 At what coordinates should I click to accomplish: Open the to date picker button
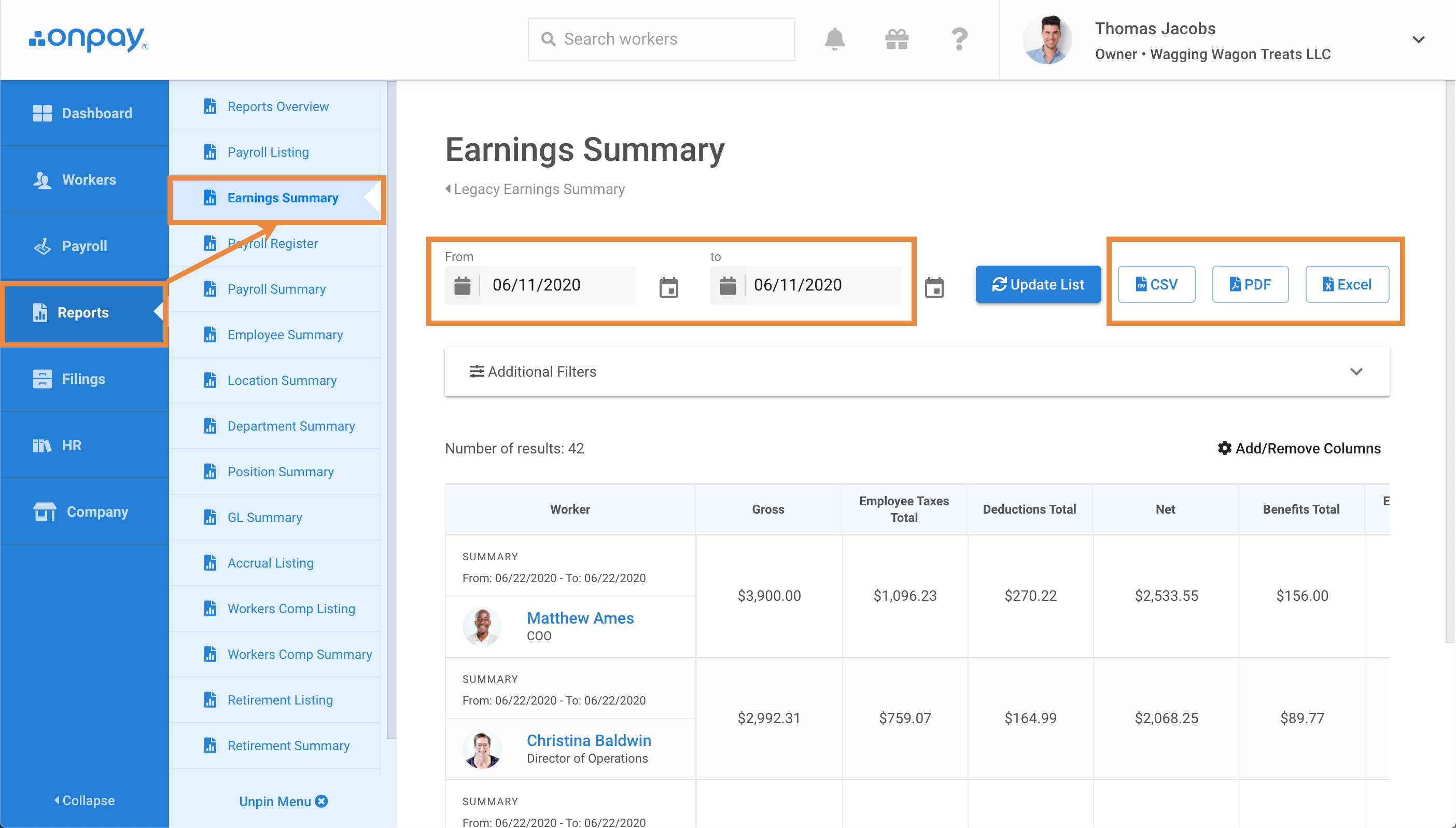click(934, 287)
